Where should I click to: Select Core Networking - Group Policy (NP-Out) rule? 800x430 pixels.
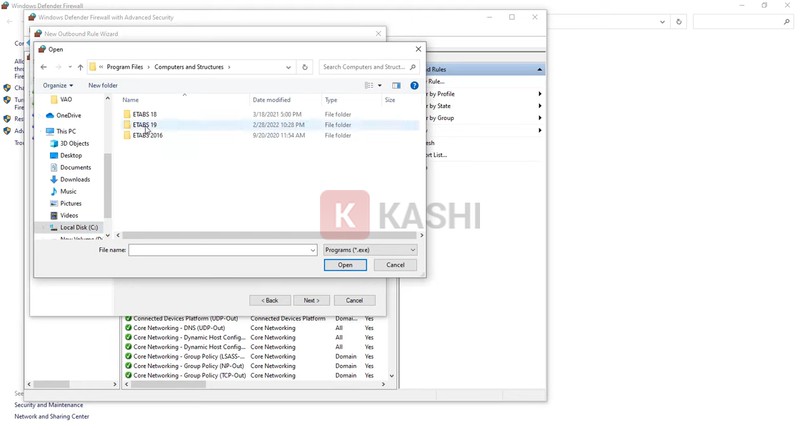tap(188, 366)
